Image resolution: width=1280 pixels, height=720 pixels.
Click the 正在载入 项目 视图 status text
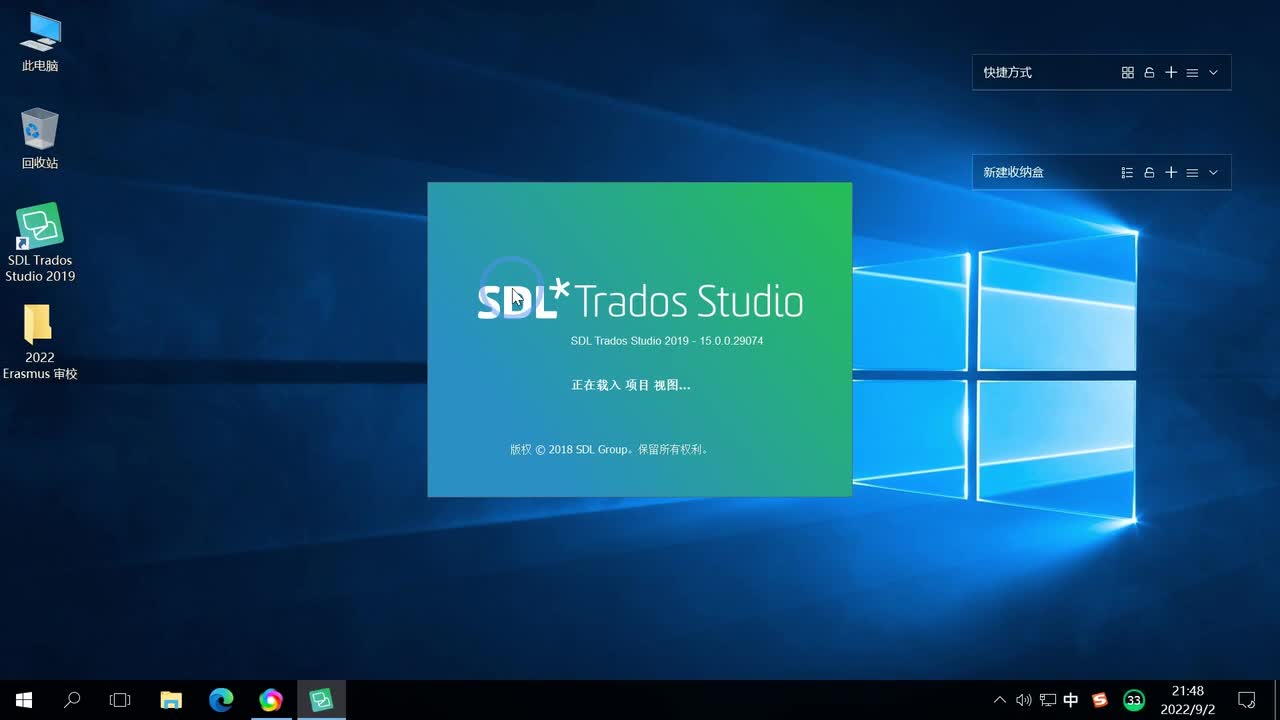click(630, 385)
